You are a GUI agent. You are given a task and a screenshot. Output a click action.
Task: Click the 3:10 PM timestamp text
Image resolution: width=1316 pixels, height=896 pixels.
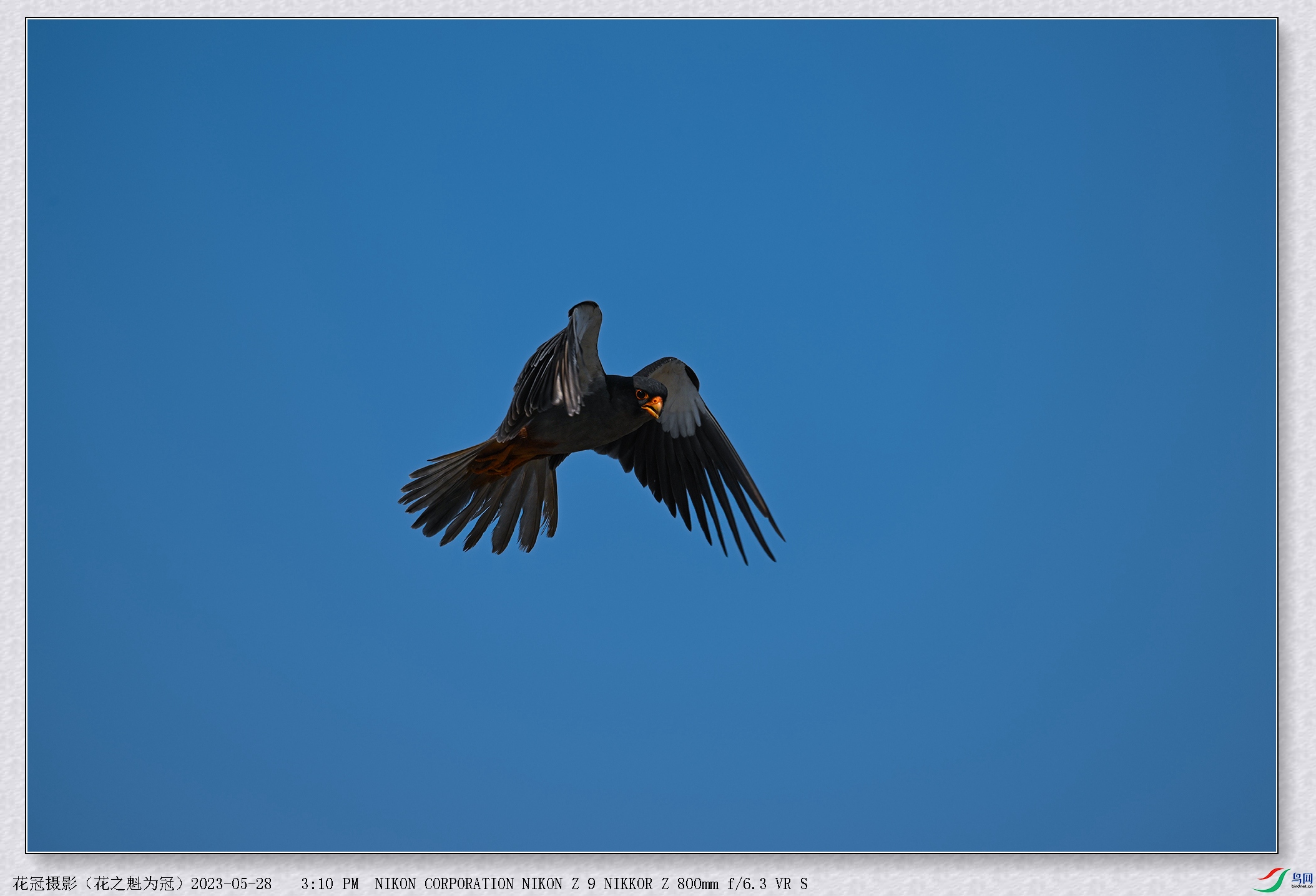pos(329,884)
